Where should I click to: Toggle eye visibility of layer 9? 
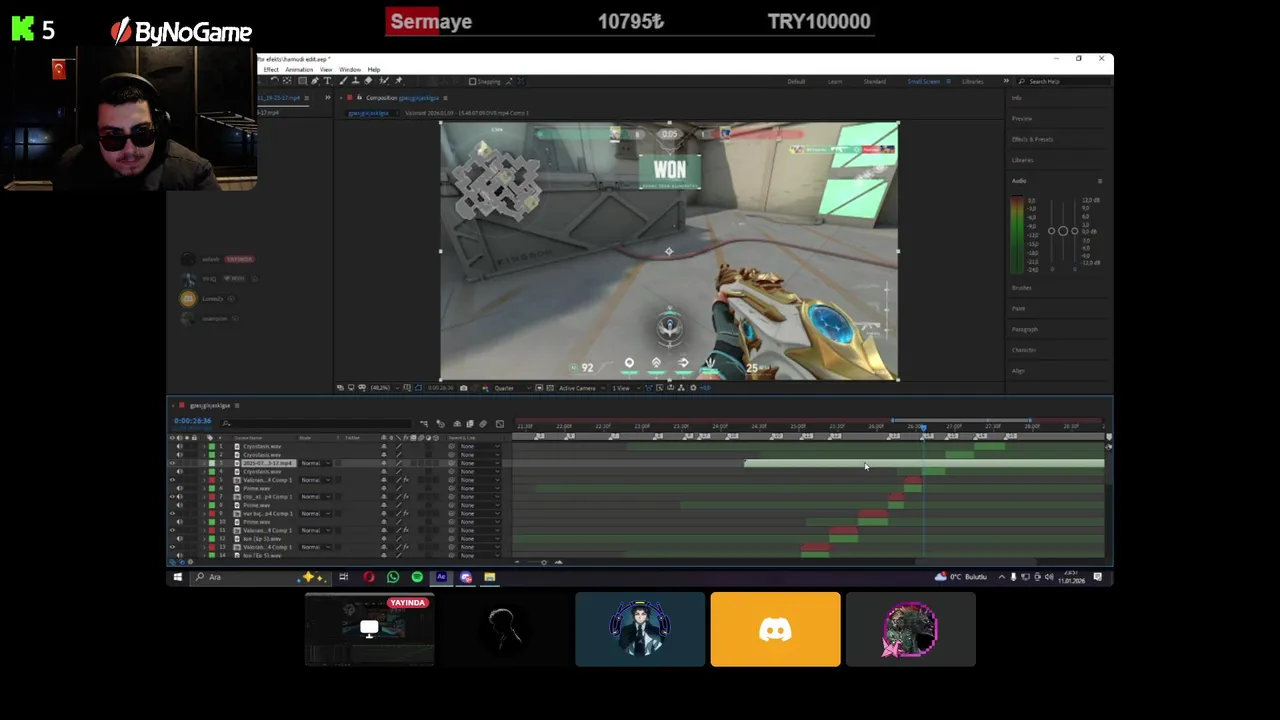click(172, 513)
